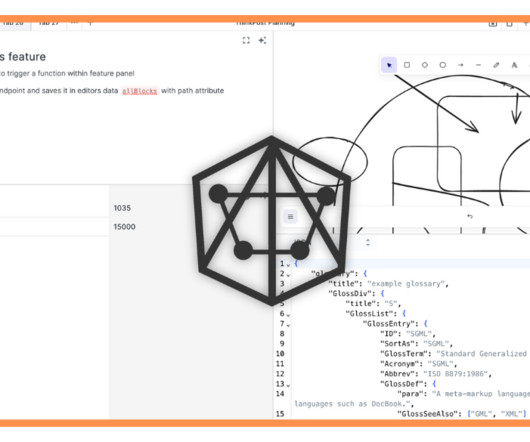
Task: Click the "SortAs" key on line 9
Action: [399, 344]
